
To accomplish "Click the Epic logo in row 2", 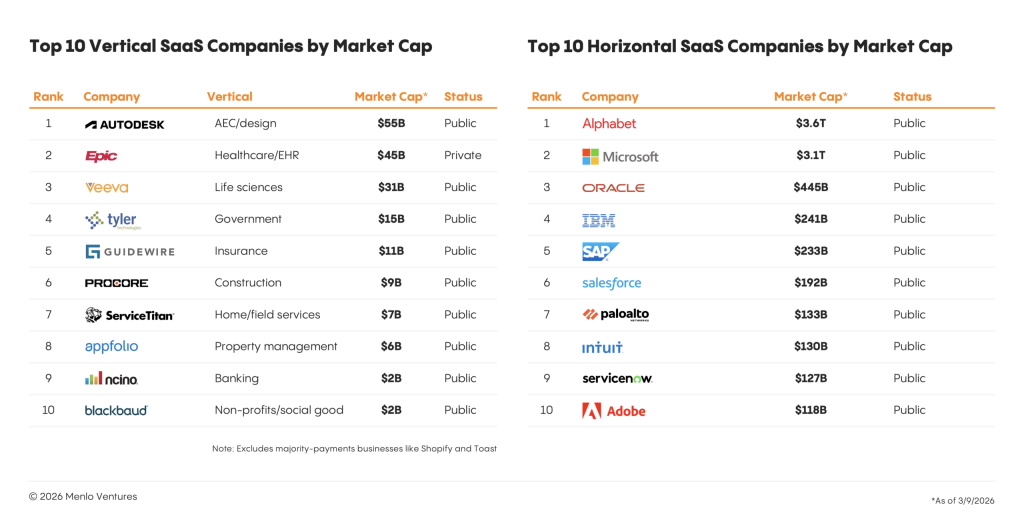I will pos(101,156).
